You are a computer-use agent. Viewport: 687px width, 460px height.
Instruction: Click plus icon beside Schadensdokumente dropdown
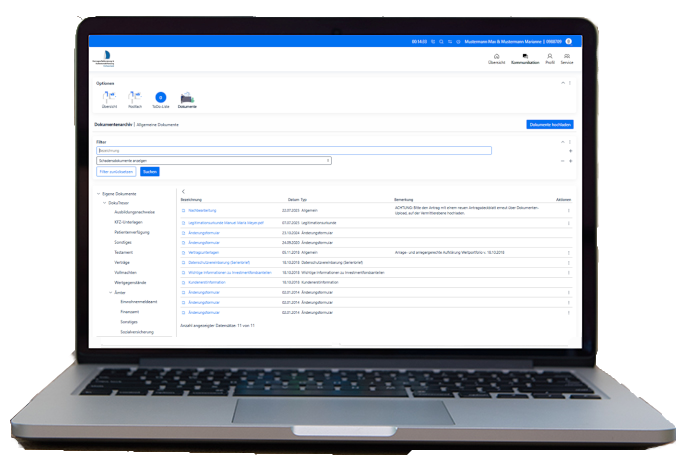tap(570, 161)
